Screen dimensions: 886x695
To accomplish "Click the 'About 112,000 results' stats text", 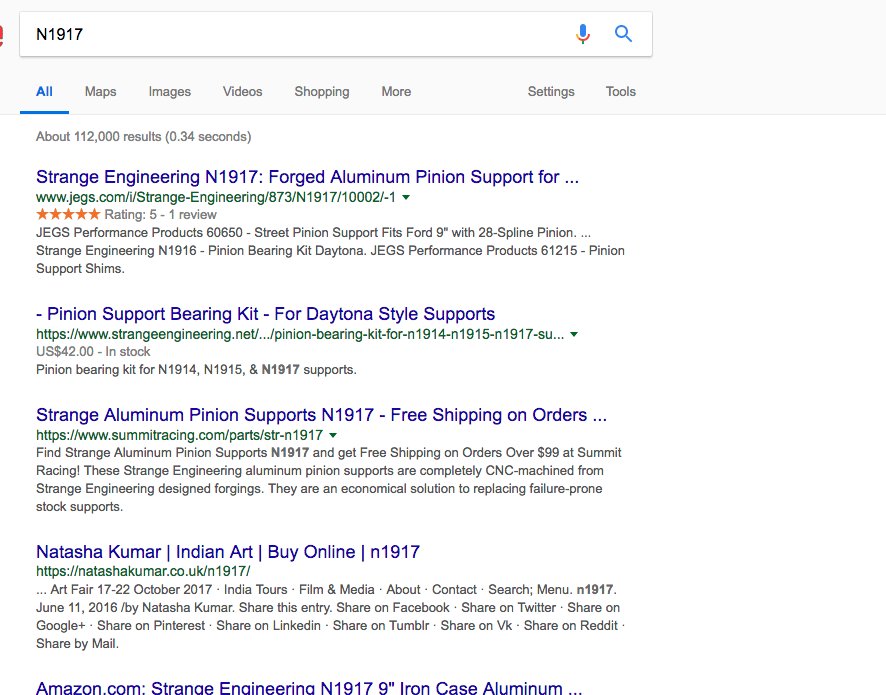I will pos(144,137).
